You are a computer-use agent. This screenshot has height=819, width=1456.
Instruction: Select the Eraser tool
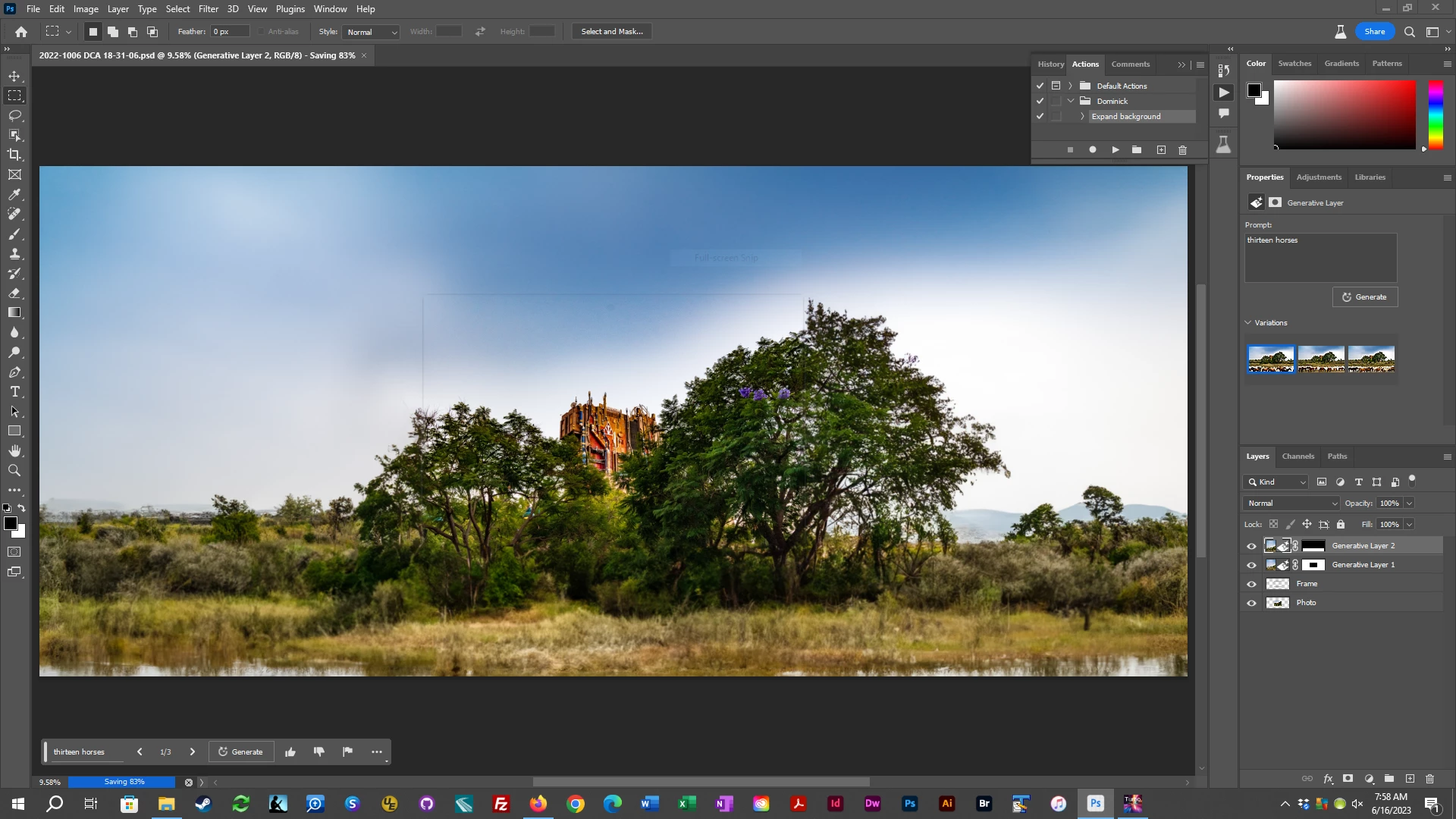[x=14, y=293]
